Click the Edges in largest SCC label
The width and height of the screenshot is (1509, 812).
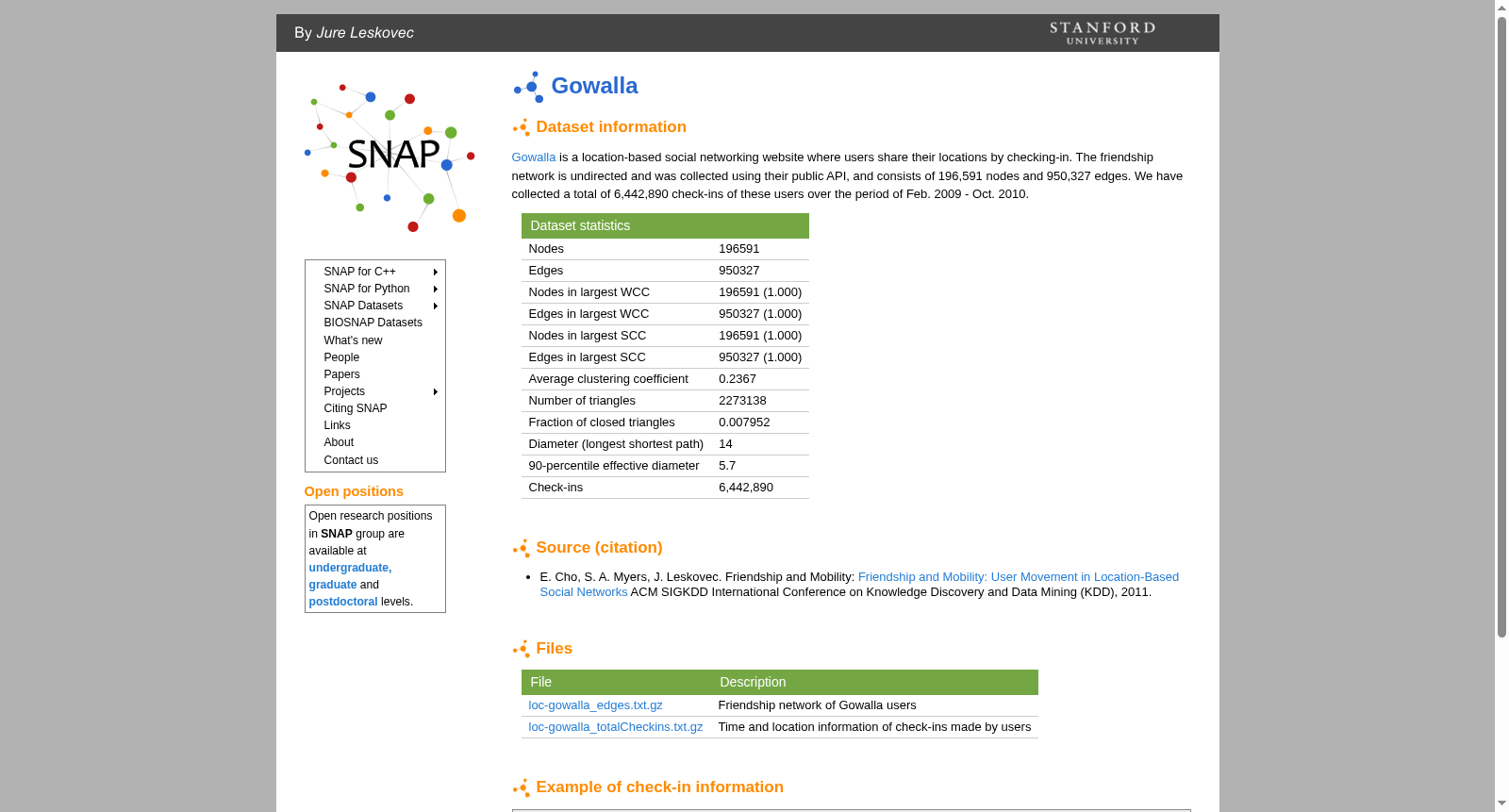[588, 357]
